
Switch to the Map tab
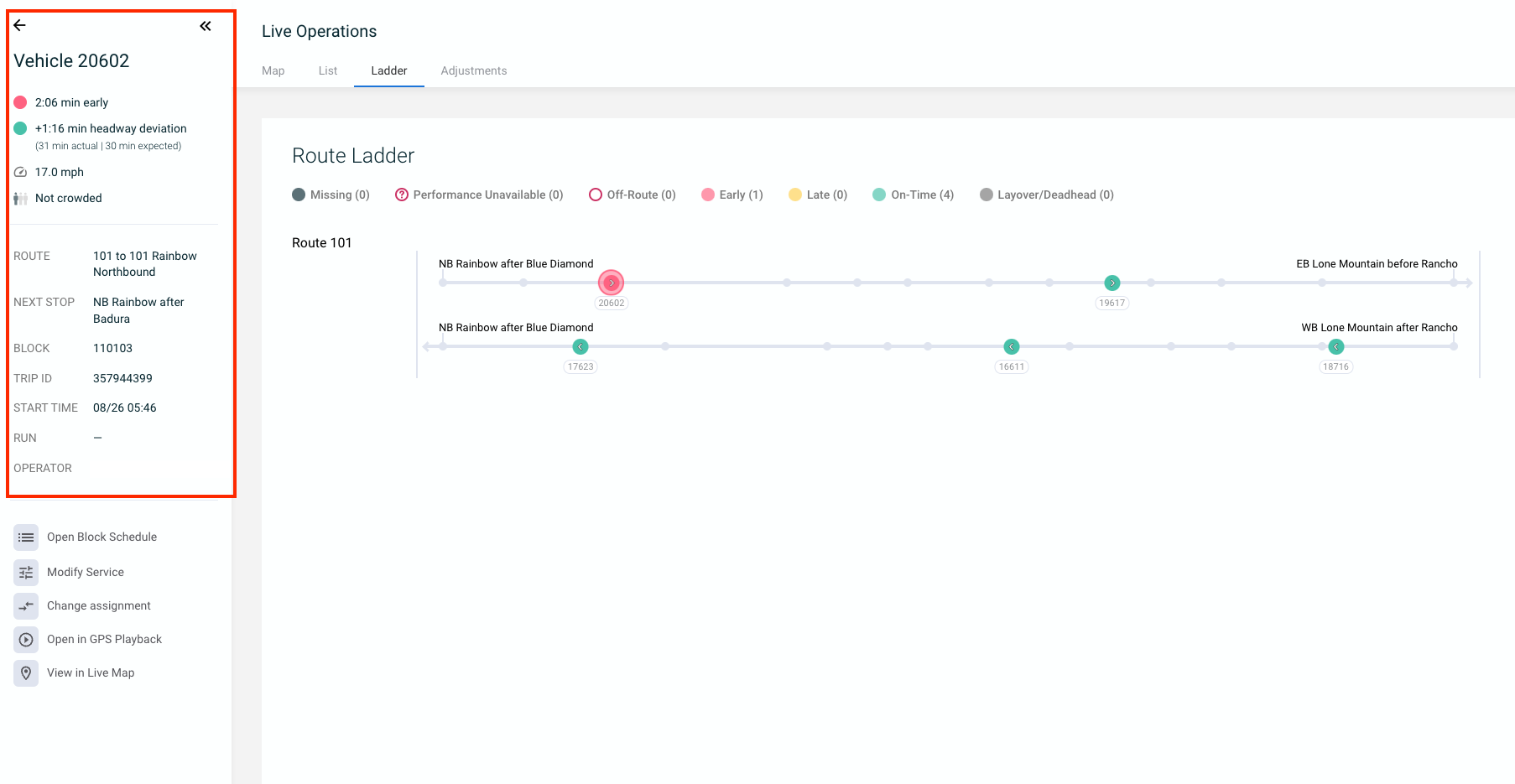click(x=273, y=70)
